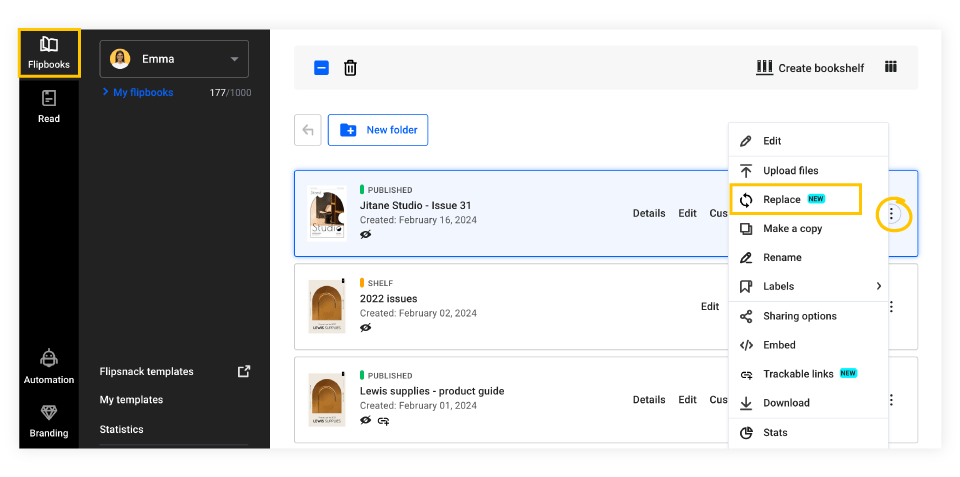Click the Jitane Studio cover thumbnail
The image size is (960, 477).
(x=326, y=213)
